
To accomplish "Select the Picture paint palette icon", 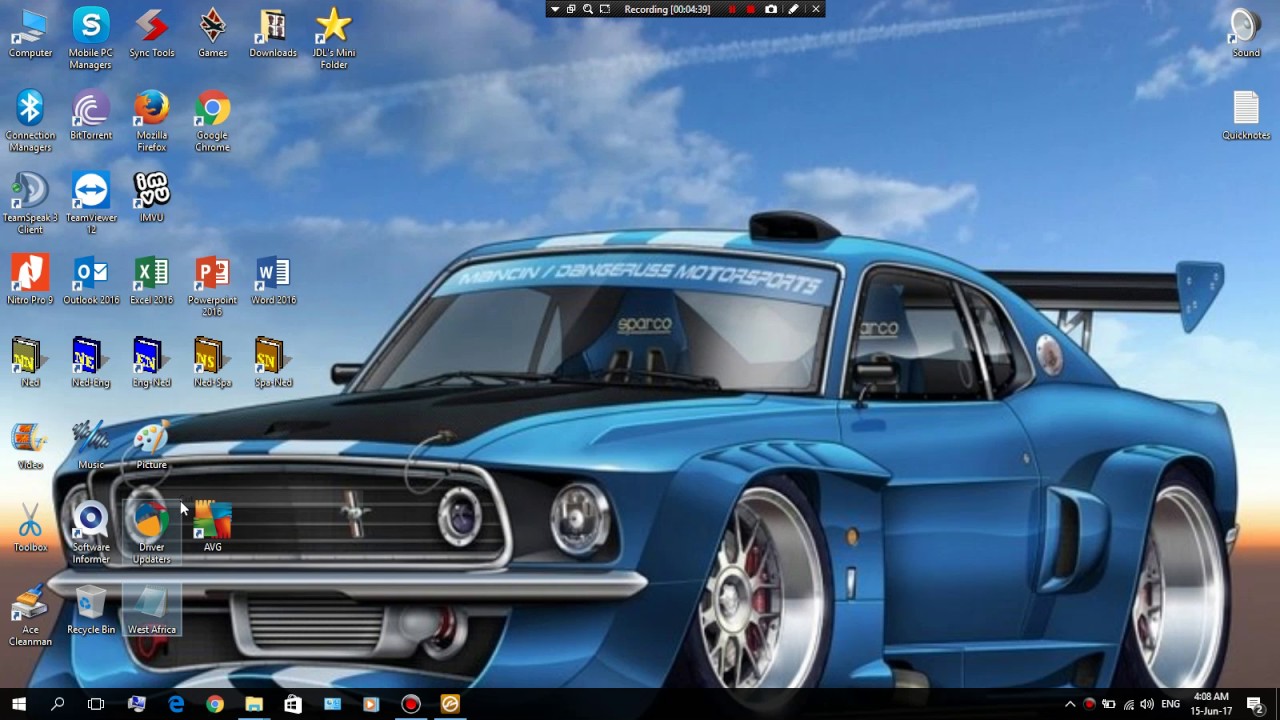I will [x=152, y=444].
